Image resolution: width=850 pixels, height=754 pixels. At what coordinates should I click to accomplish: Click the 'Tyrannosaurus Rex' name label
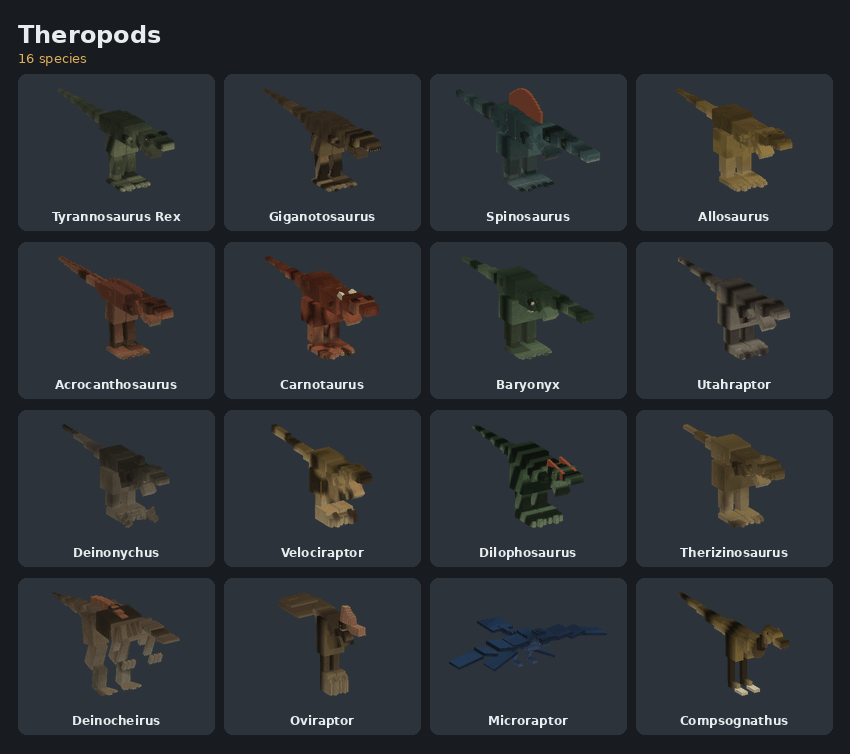point(116,217)
